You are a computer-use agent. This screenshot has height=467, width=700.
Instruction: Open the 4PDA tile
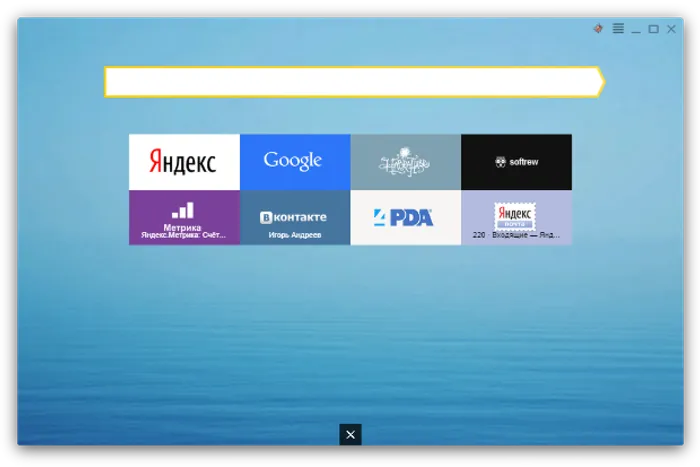(x=406, y=217)
